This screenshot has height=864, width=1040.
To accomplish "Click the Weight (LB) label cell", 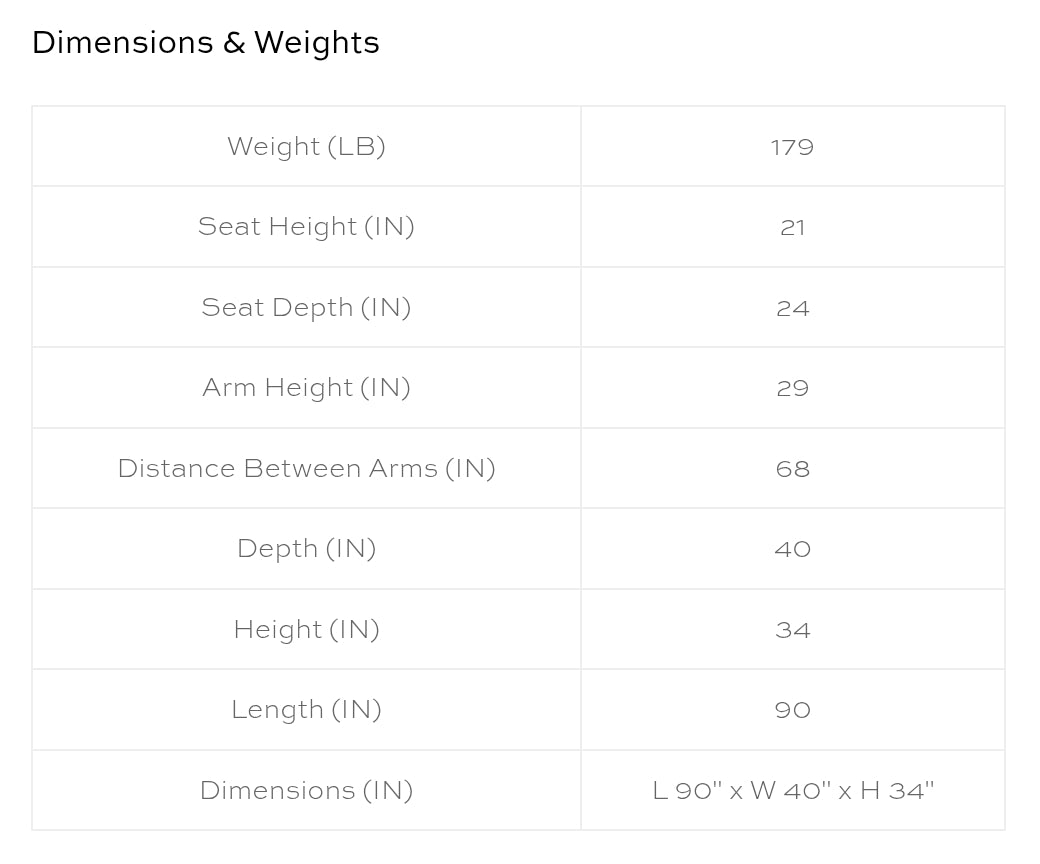I will point(306,147).
